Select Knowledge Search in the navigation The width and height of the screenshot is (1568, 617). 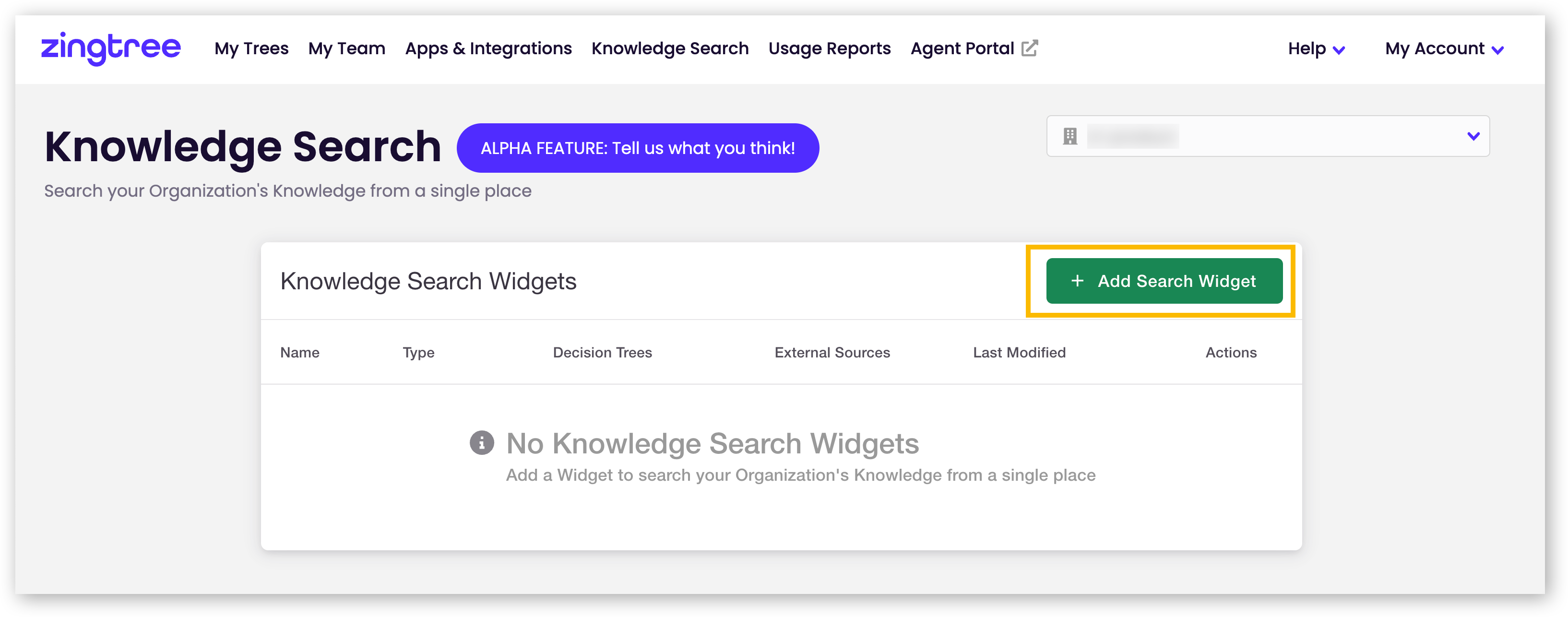(669, 48)
